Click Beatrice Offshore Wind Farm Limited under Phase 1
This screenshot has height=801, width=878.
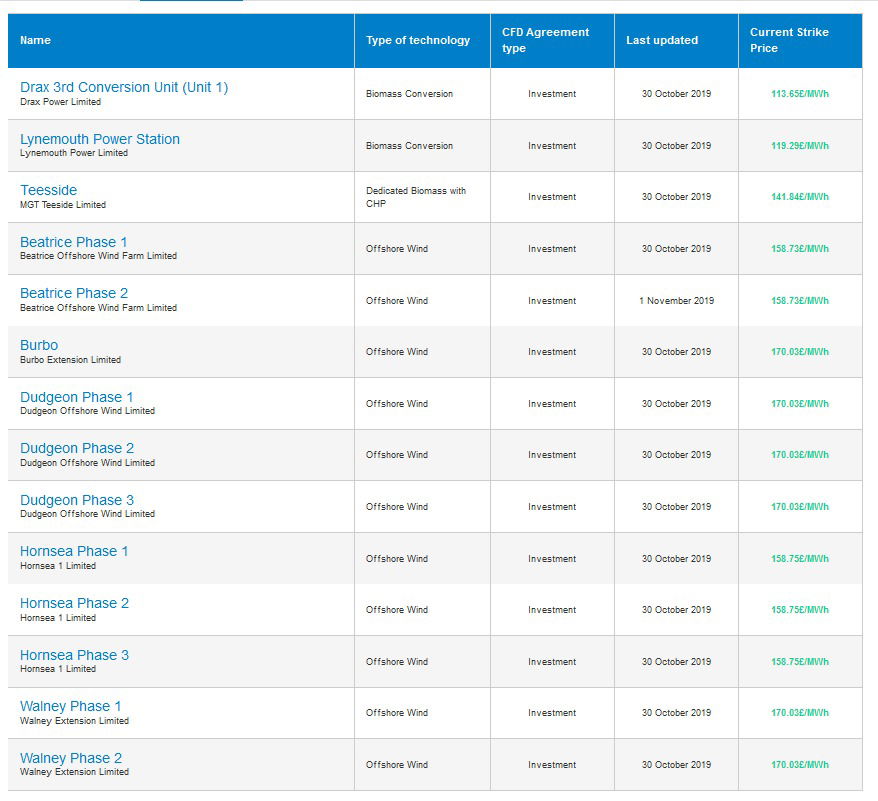tap(99, 256)
